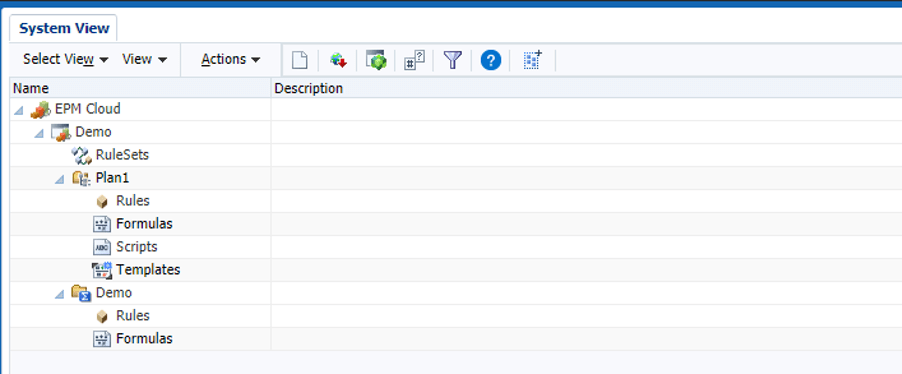Open the View dropdown menu
Screen dimensions: 902x374
point(144,59)
